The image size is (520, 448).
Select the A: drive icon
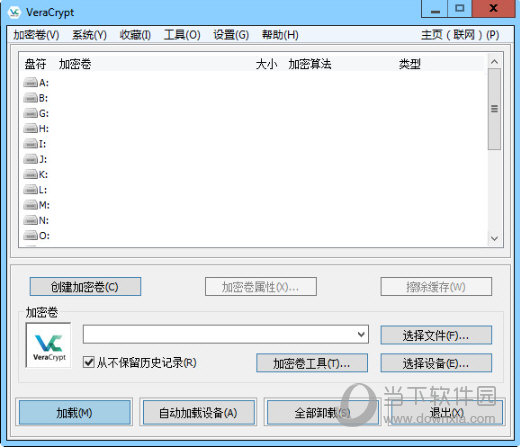[30, 82]
